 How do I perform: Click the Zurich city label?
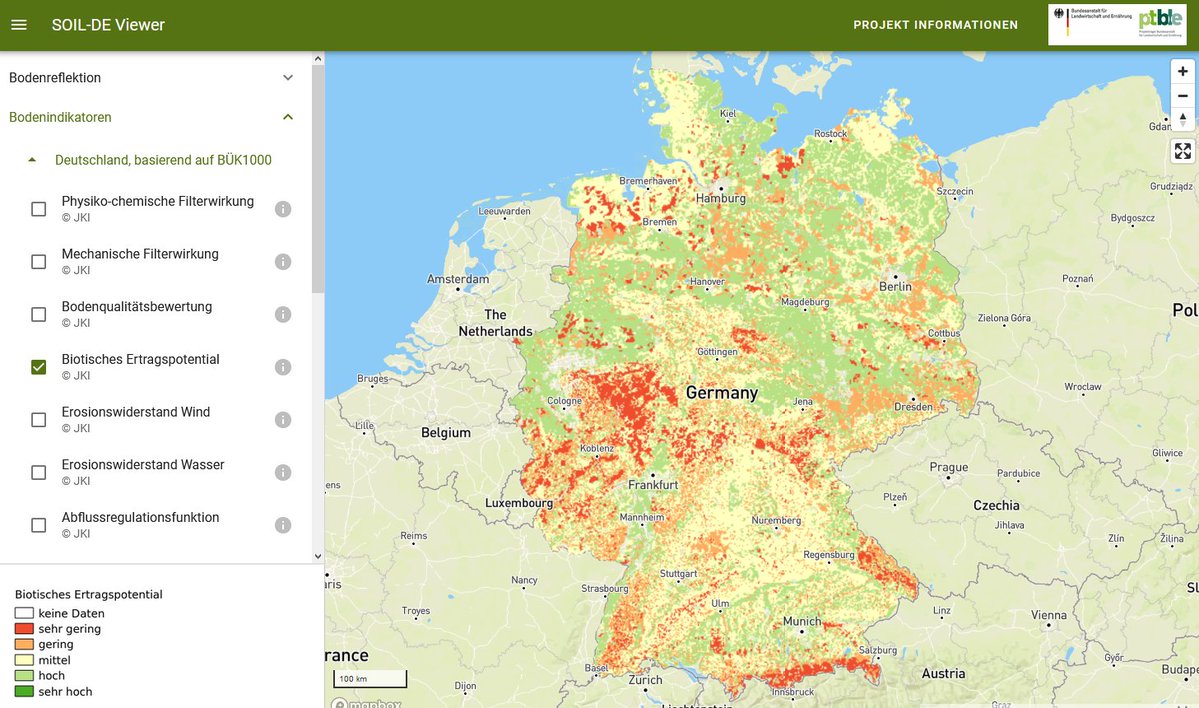645,680
